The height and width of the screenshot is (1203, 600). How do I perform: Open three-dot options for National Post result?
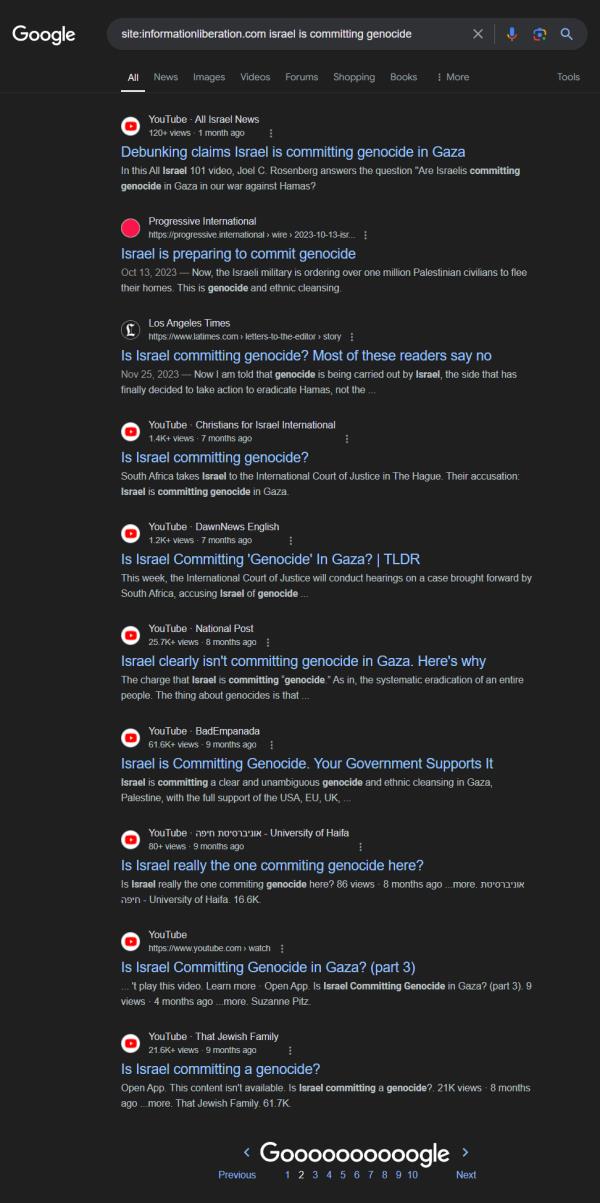click(x=267, y=642)
